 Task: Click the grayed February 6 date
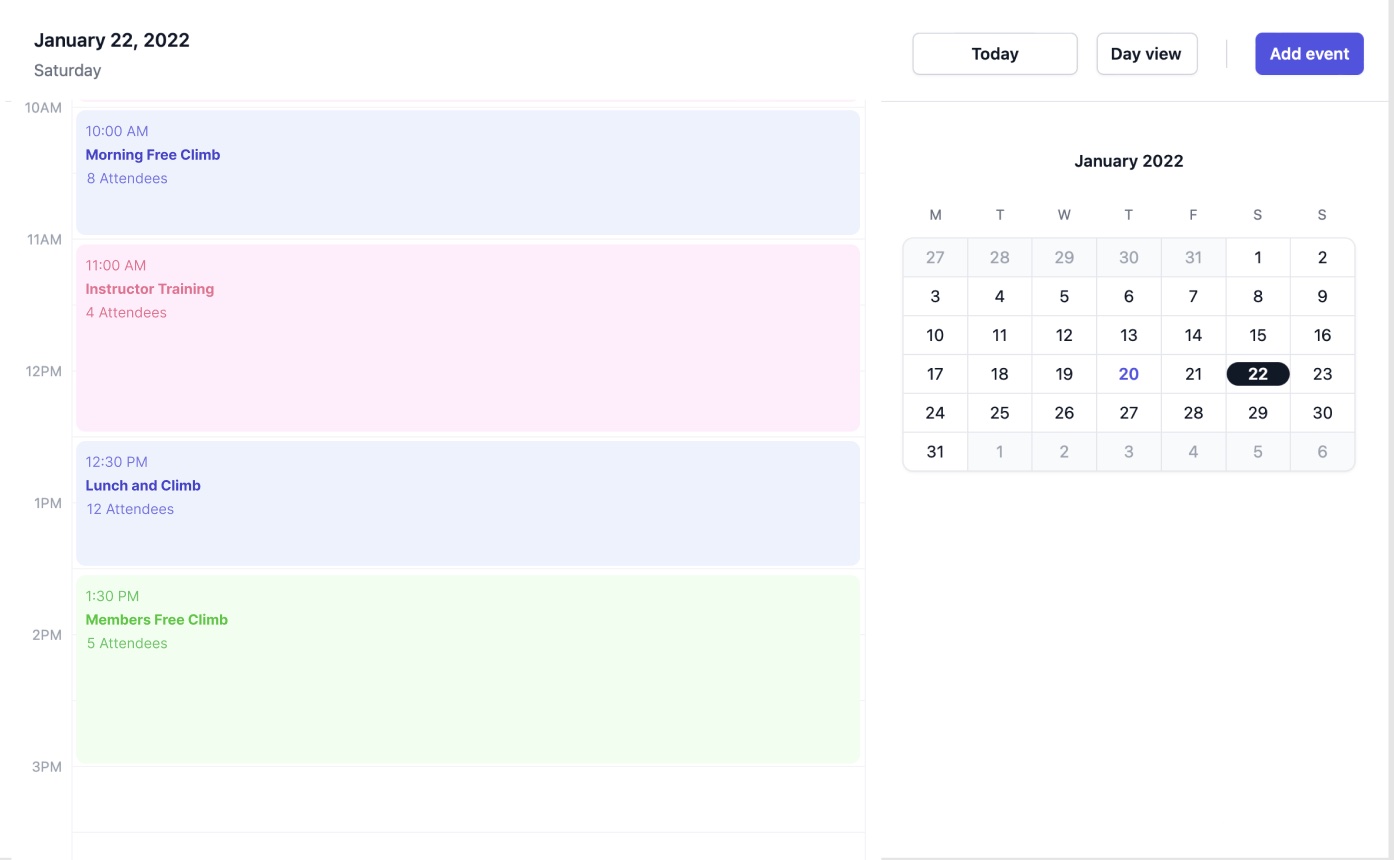[x=1322, y=451]
